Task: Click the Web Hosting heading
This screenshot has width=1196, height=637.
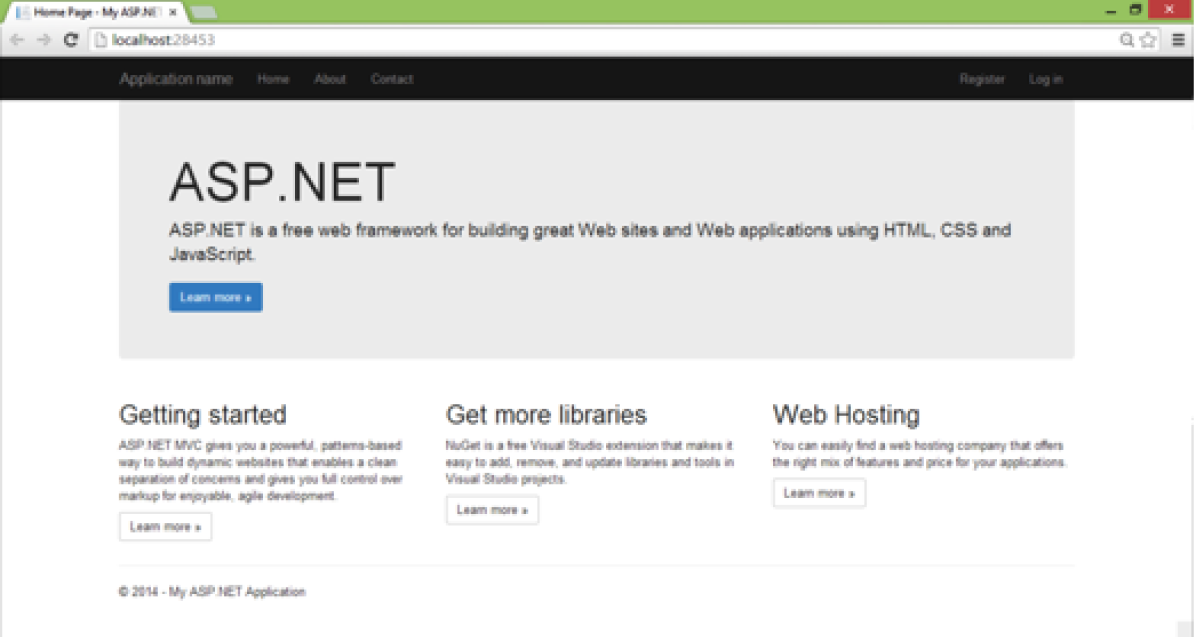Action: tap(846, 415)
